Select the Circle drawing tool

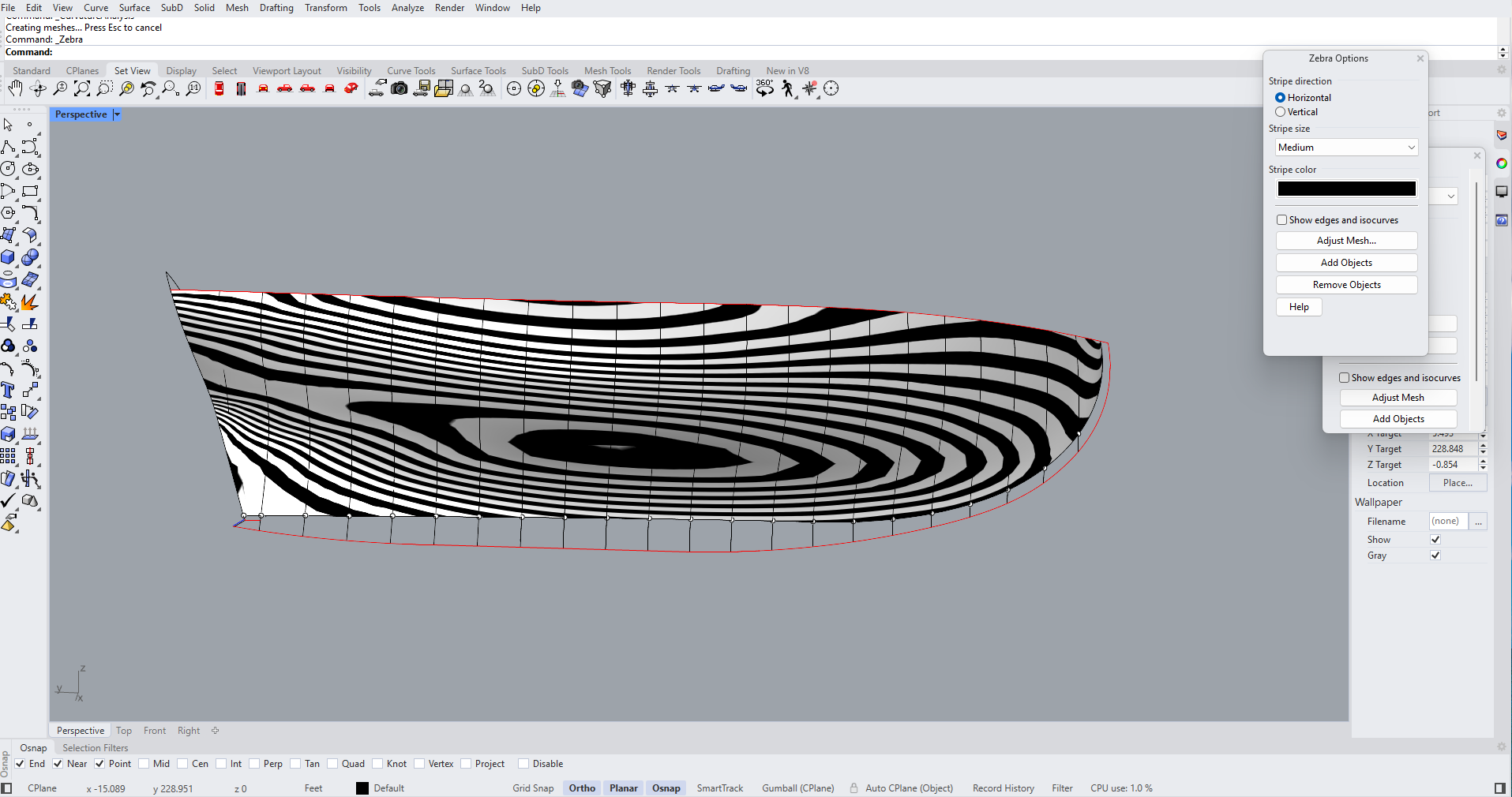[x=9, y=169]
